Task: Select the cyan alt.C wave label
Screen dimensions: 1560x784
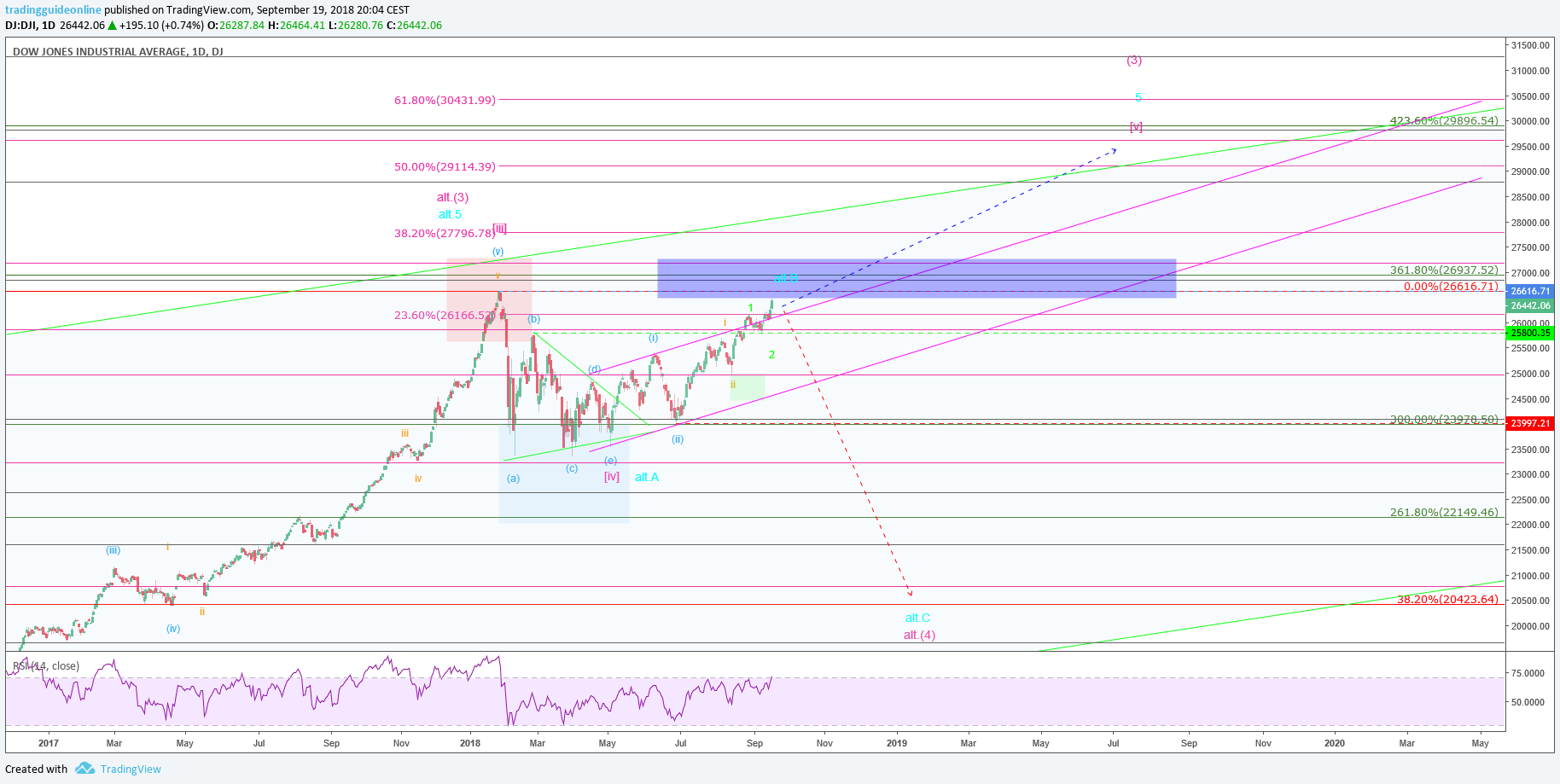Action: [x=917, y=618]
